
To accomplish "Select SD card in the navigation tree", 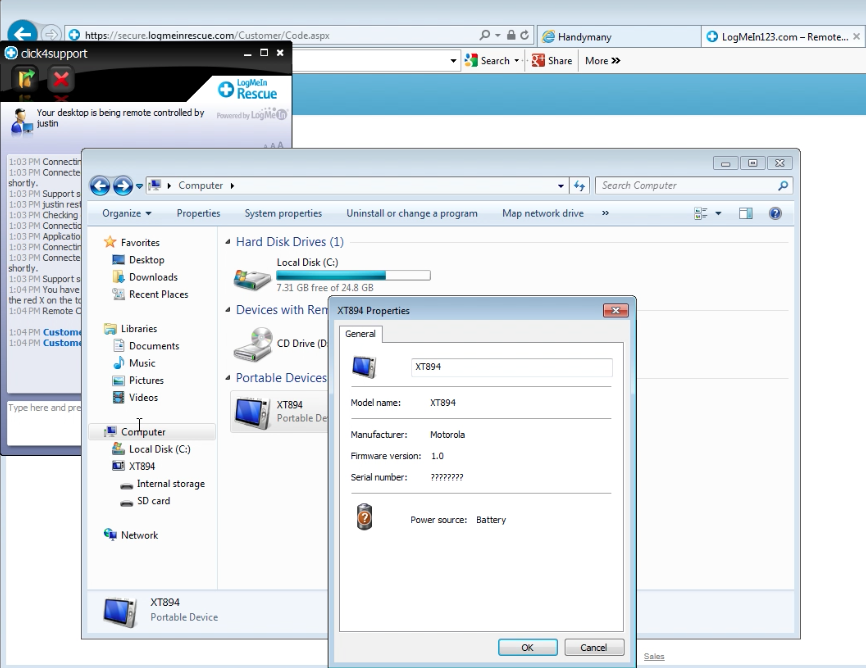I will pyautogui.click(x=153, y=501).
